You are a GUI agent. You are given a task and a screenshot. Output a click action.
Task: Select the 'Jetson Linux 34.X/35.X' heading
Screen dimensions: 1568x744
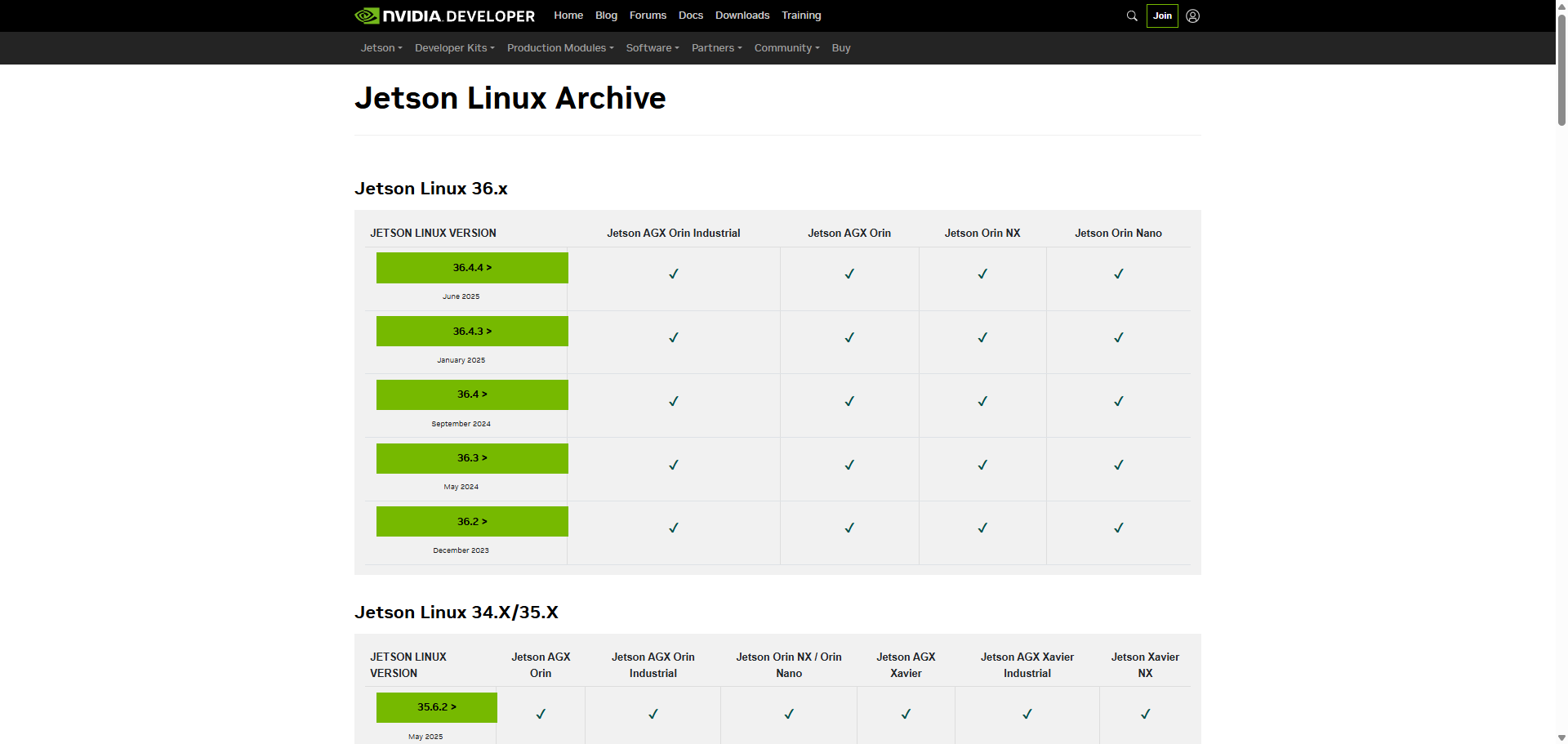pos(457,613)
